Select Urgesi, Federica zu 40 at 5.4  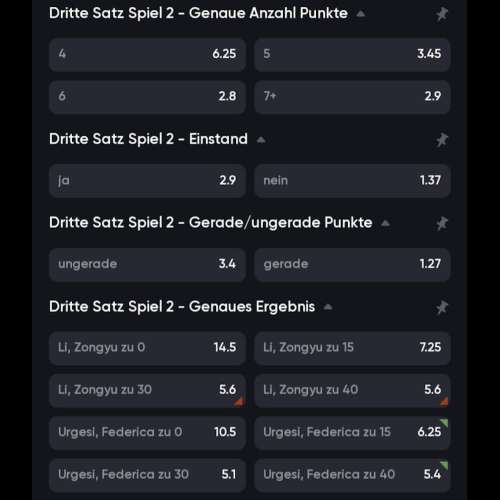[353, 475]
